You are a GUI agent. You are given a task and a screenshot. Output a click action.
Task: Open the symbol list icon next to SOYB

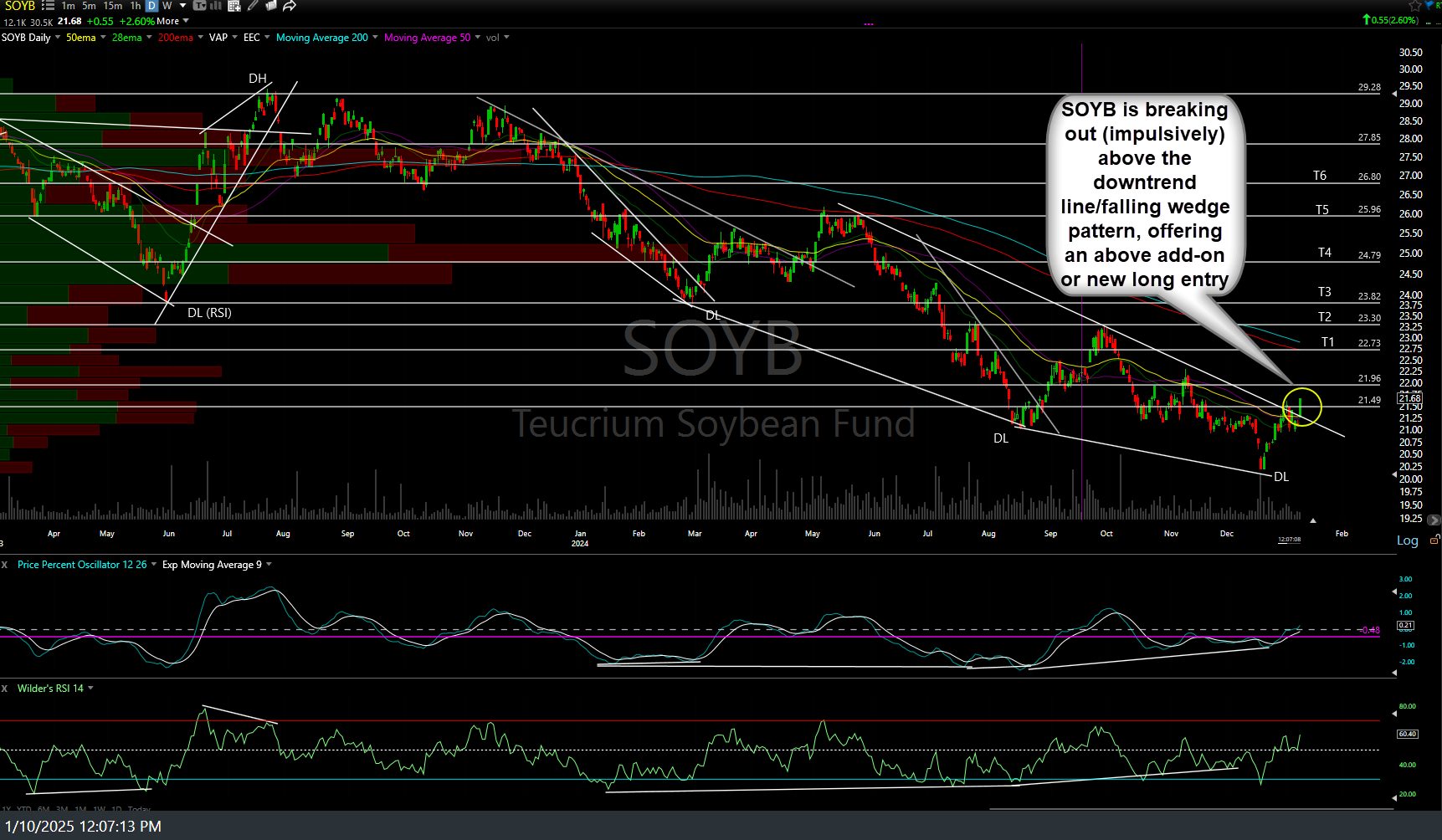(x=48, y=6)
